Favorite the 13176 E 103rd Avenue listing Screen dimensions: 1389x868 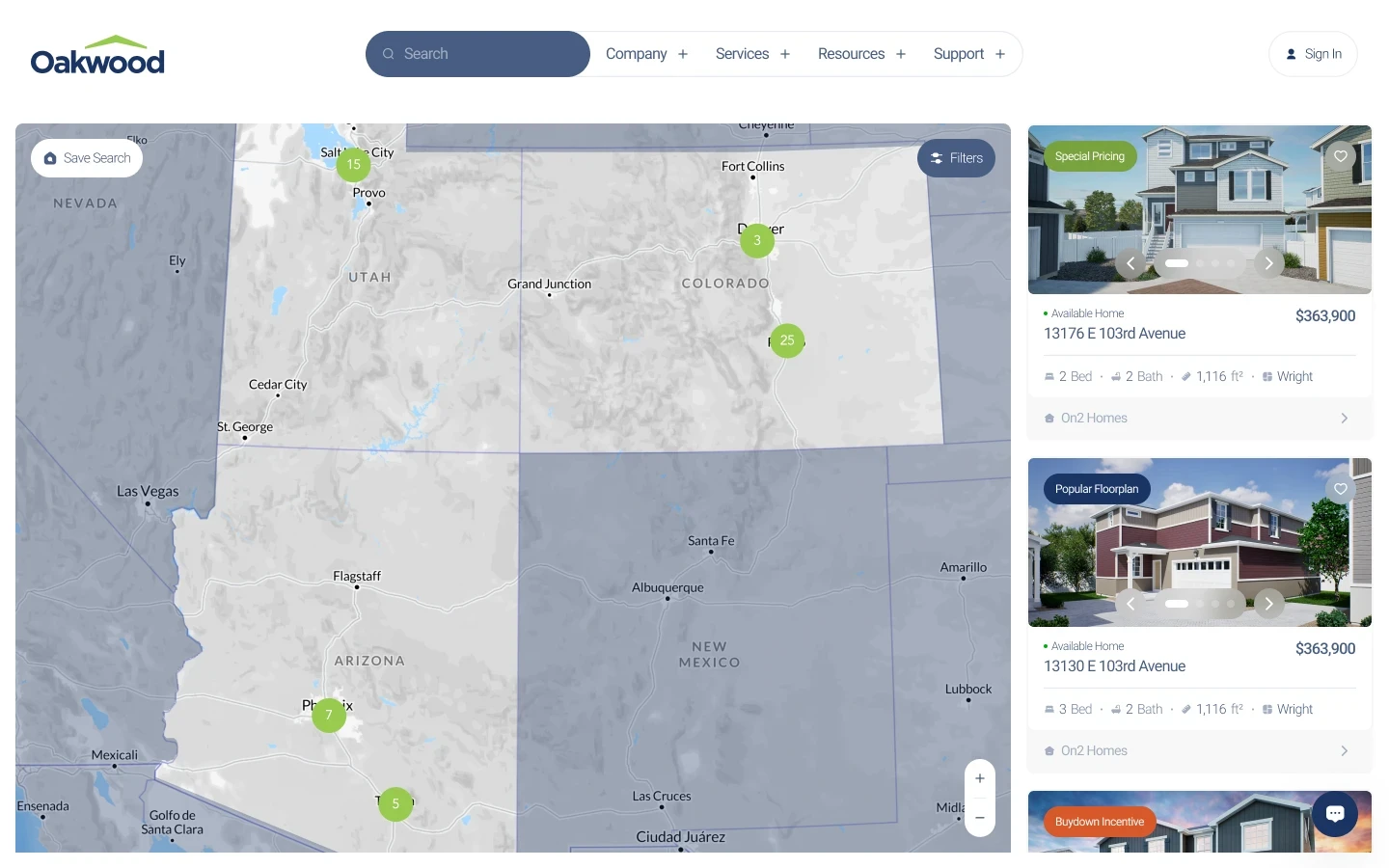1341,156
